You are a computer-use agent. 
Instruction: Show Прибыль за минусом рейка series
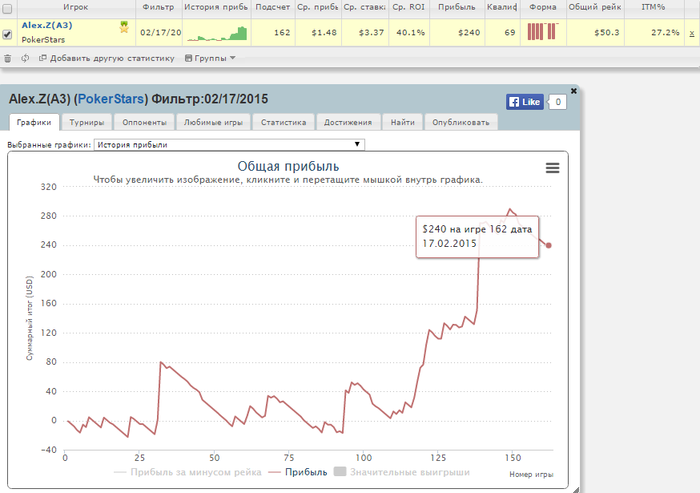click(188, 472)
